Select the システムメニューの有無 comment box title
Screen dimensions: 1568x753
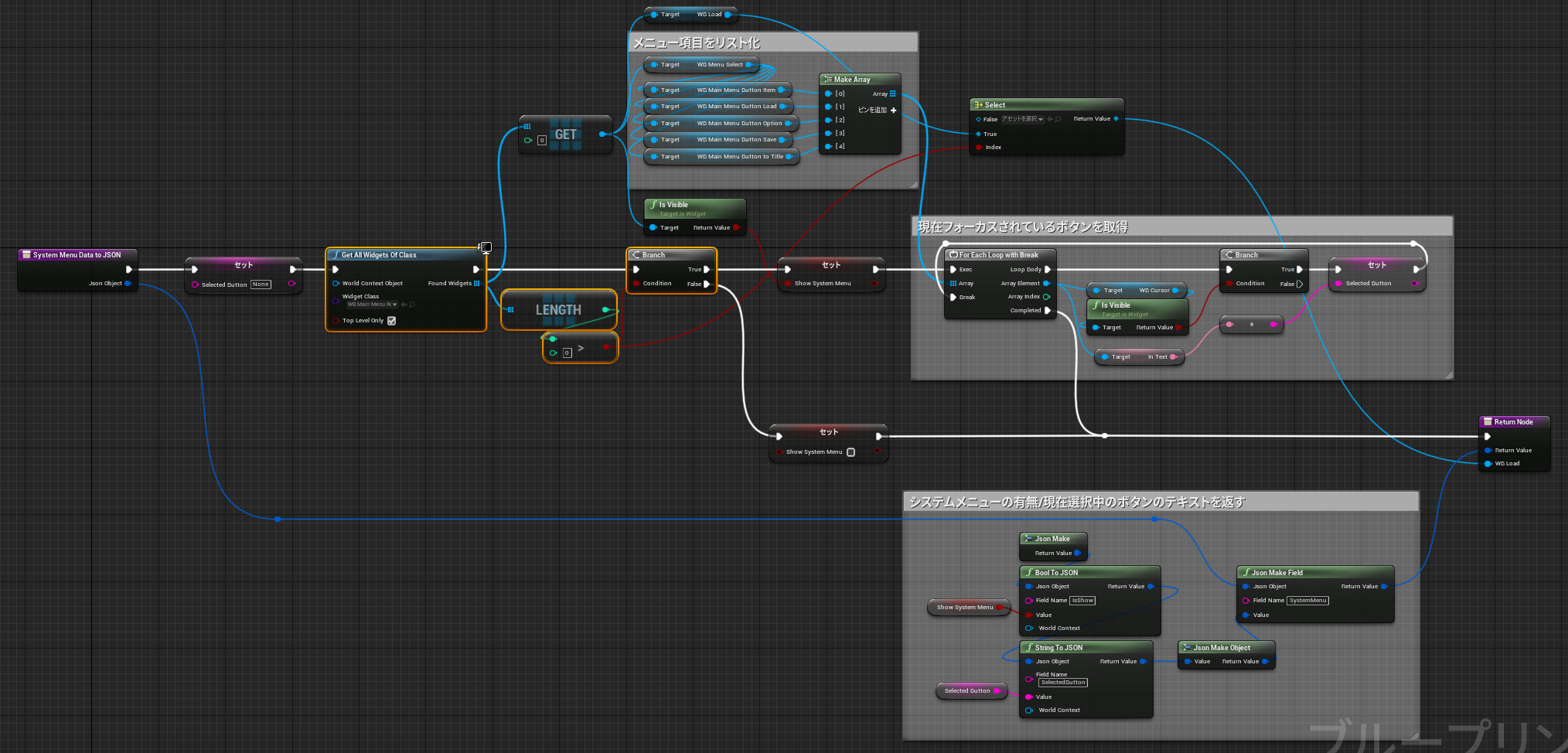tap(1077, 503)
